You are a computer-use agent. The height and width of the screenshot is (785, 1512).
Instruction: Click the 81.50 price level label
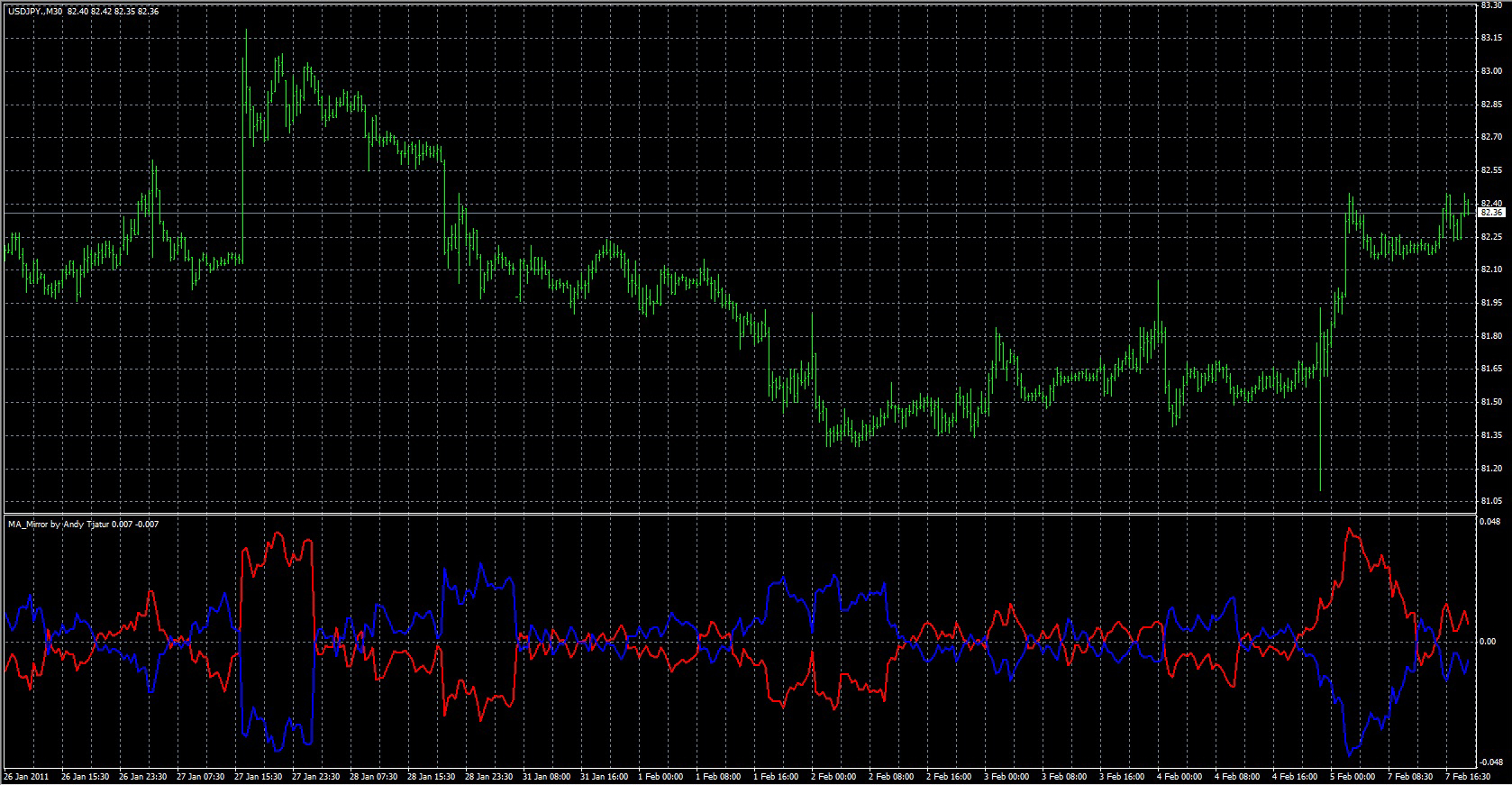tap(1491, 402)
